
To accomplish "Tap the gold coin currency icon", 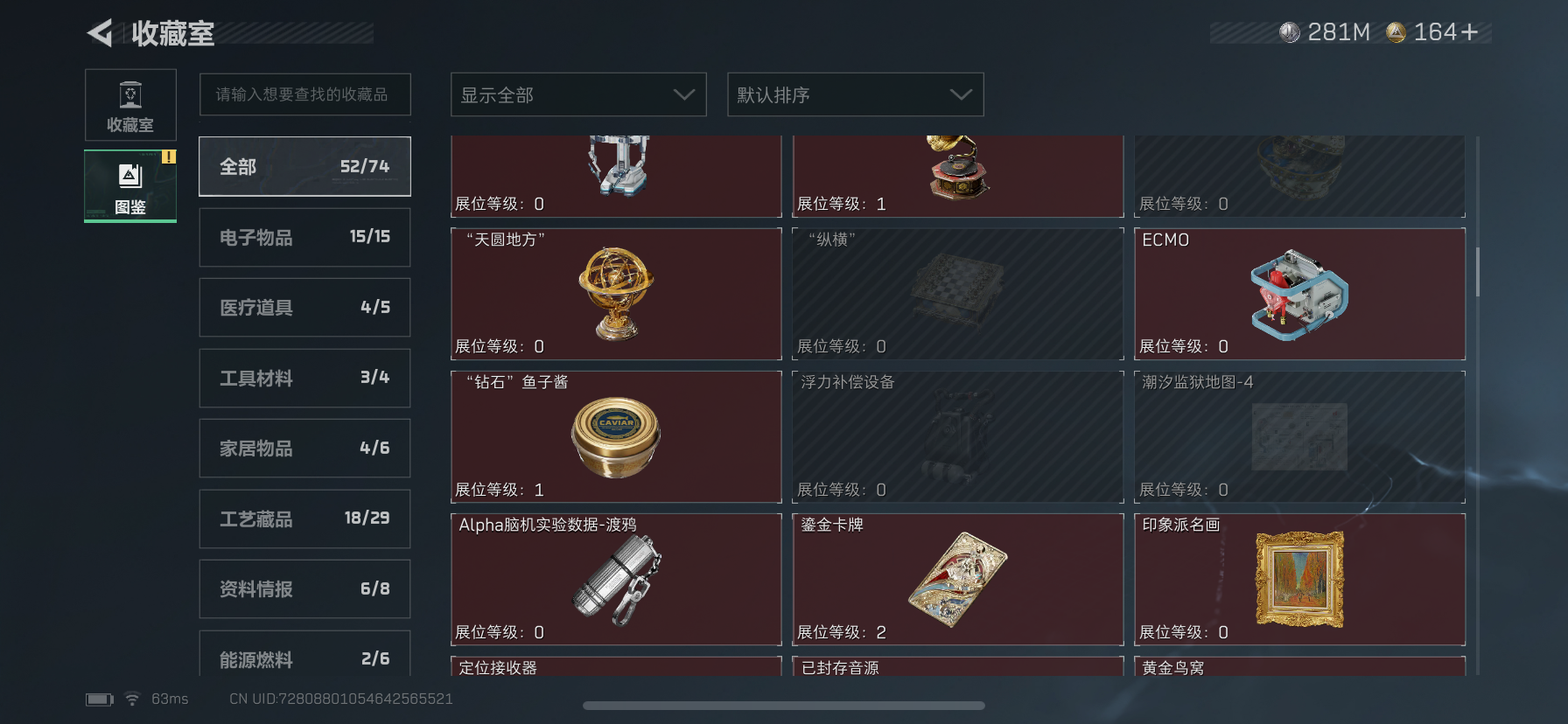I will click(1396, 32).
